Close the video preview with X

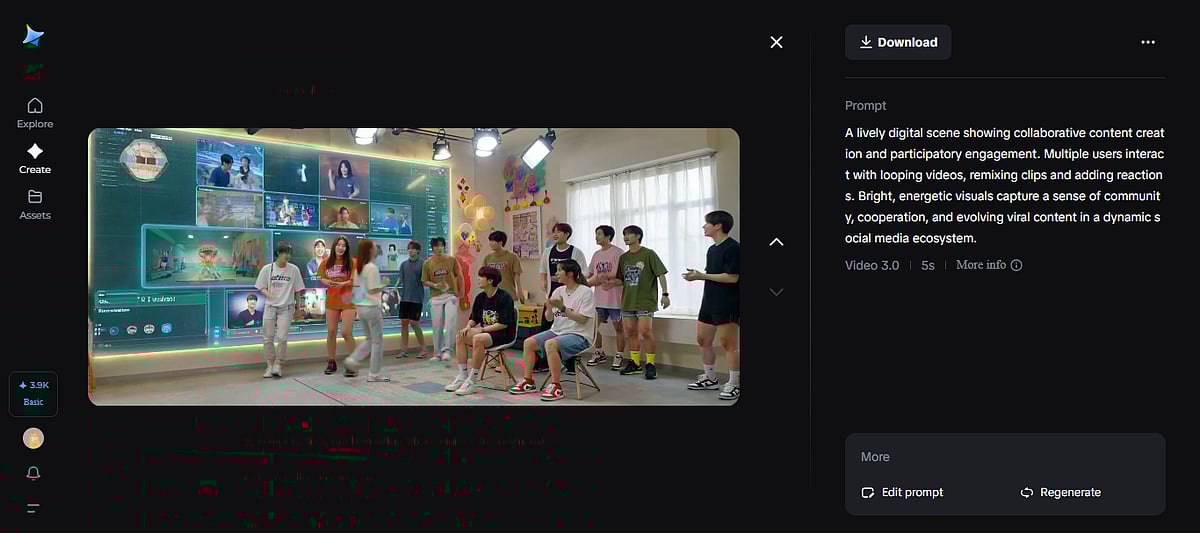[777, 42]
